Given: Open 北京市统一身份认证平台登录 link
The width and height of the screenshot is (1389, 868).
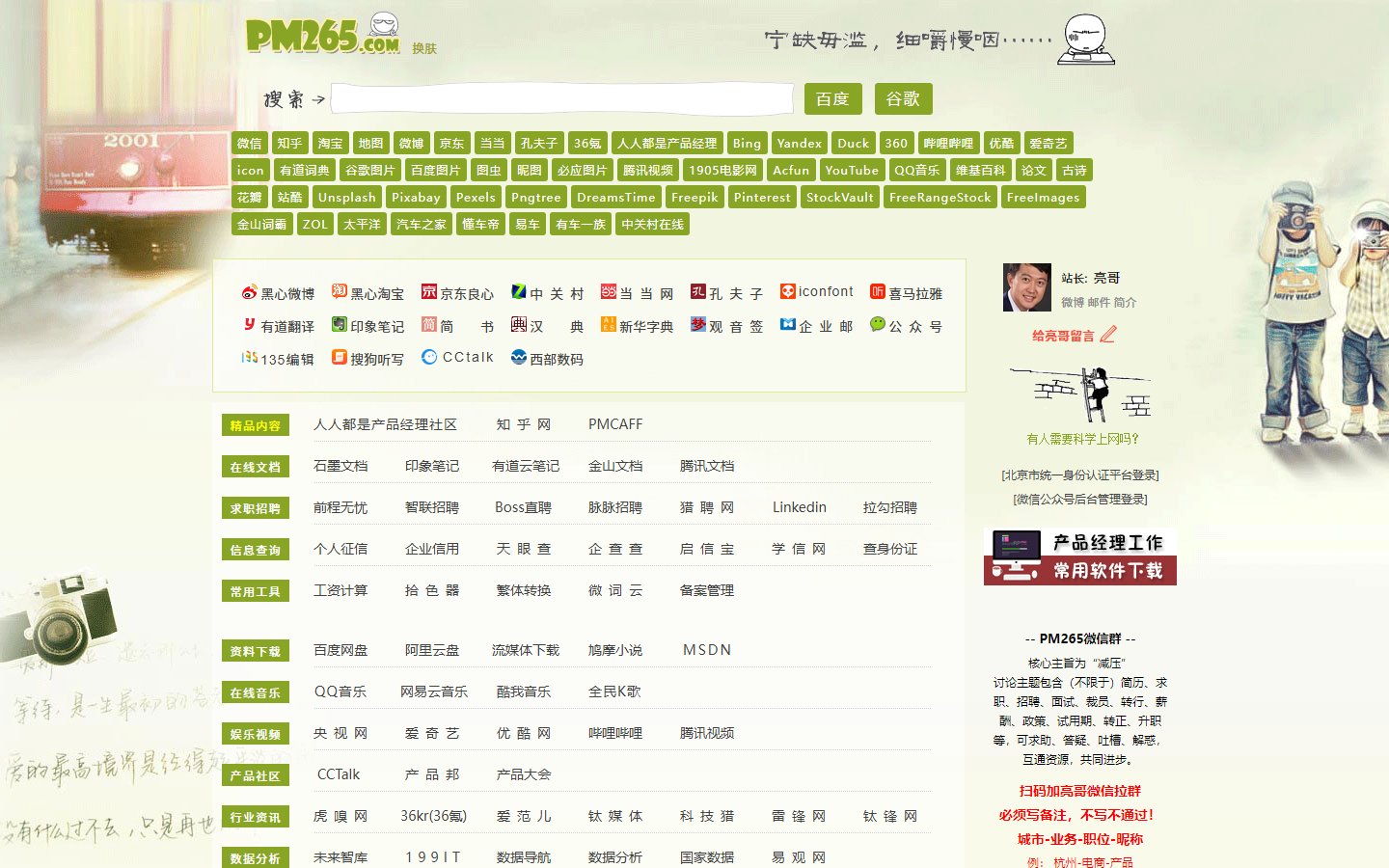Looking at the screenshot, I should point(1080,475).
